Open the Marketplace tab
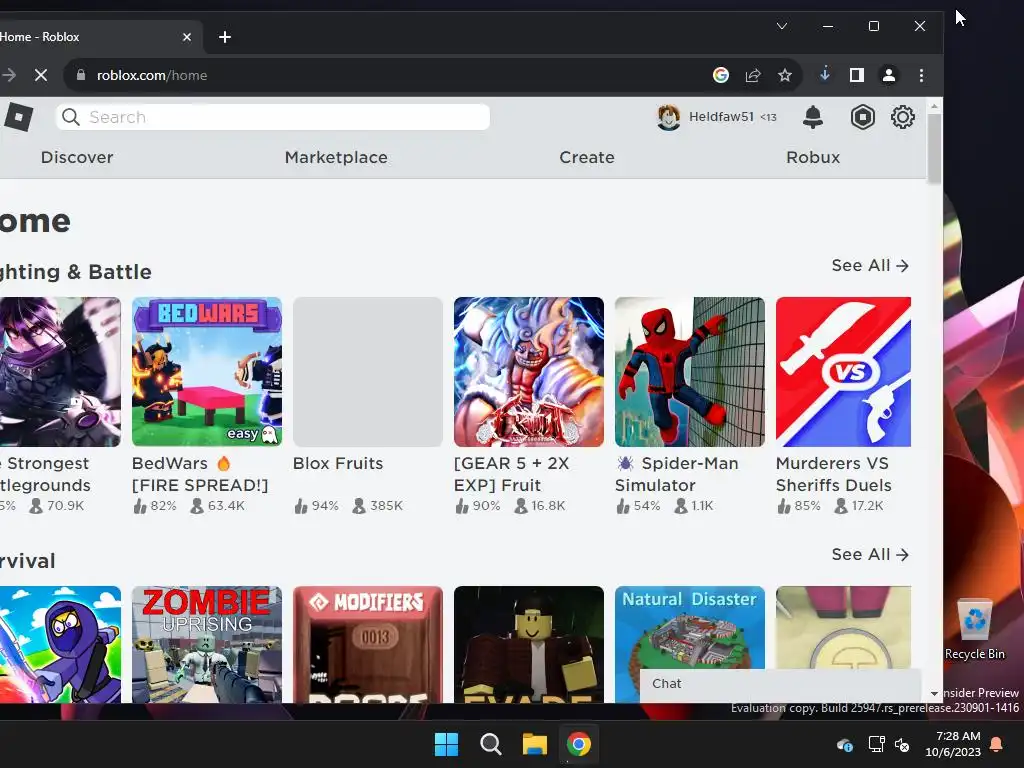This screenshot has width=1024, height=768. click(336, 157)
